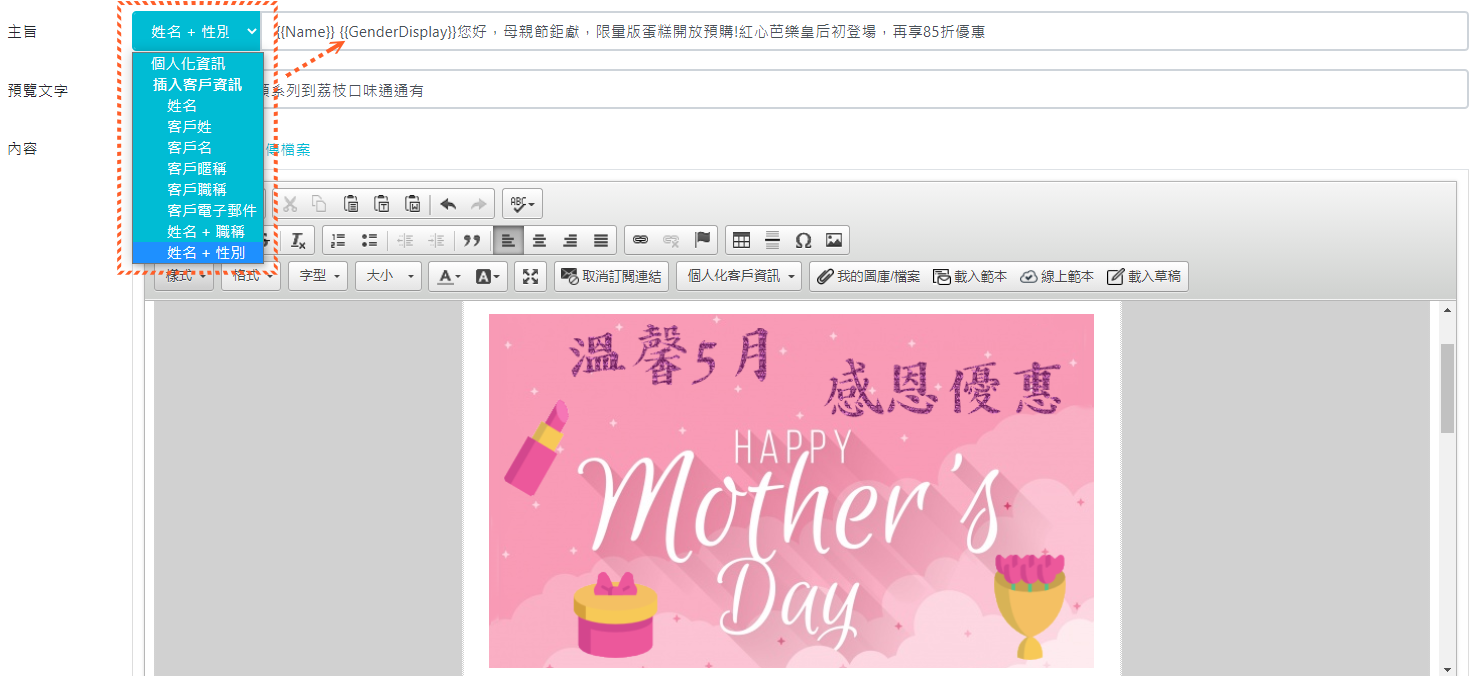Open the spell check ABC dropdown
Viewport: 1479px width, 676px height.
click(x=522, y=204)
